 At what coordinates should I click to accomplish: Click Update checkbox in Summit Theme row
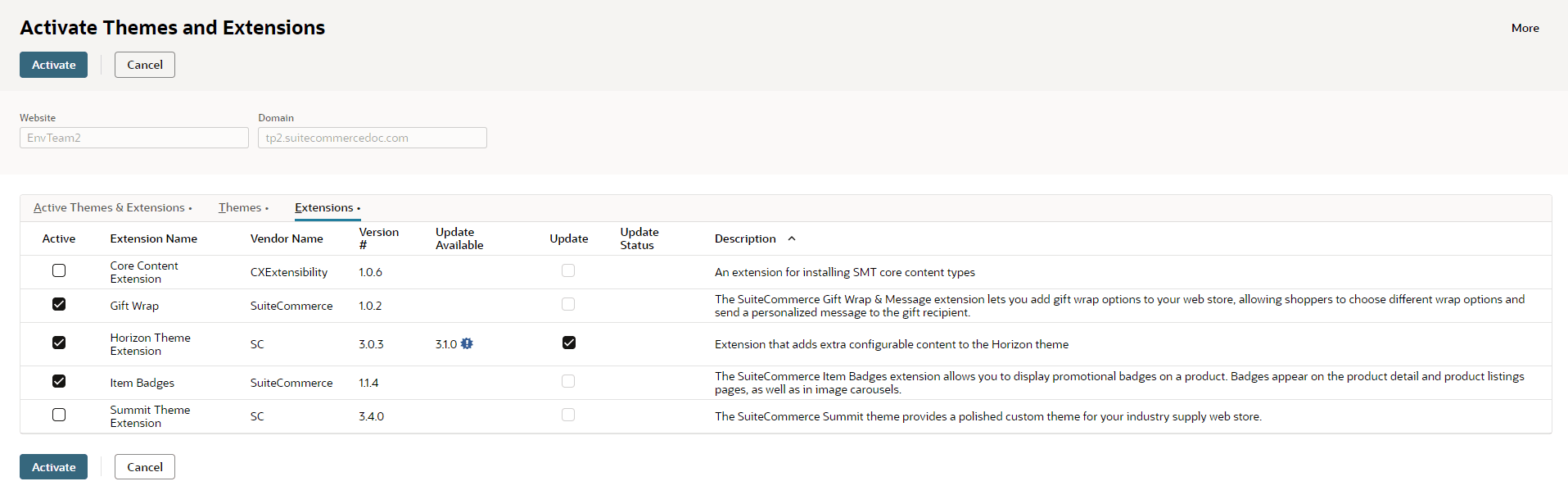[x=568, y=415]
